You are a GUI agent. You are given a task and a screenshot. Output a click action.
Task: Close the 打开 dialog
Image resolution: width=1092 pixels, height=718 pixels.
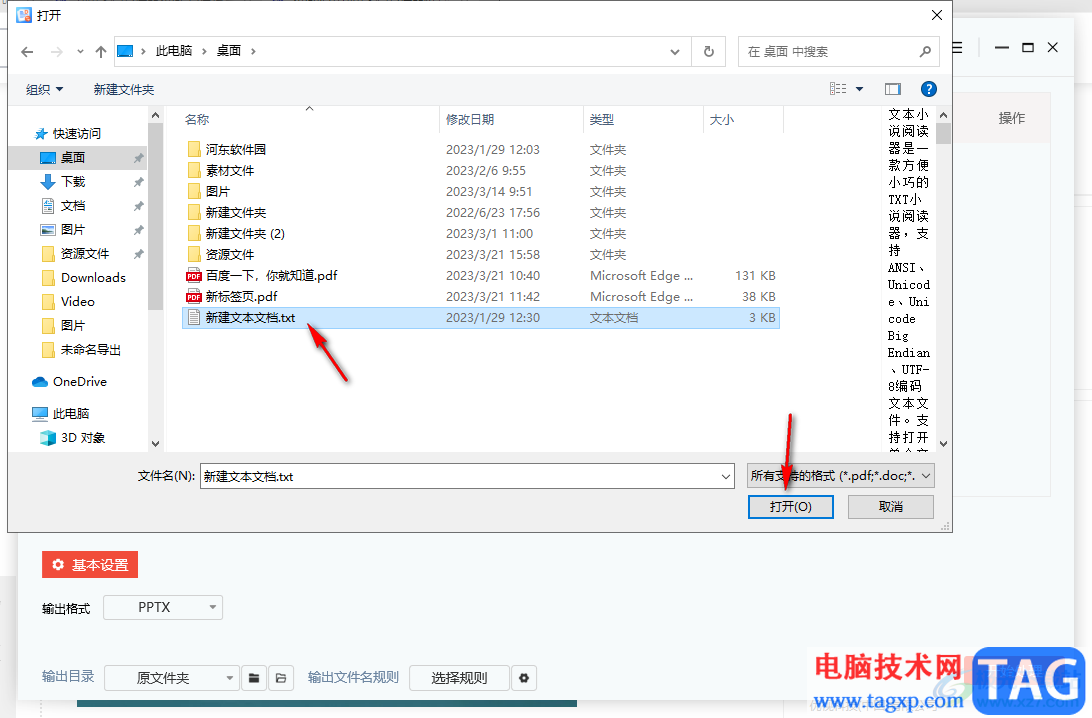point(937,15)
